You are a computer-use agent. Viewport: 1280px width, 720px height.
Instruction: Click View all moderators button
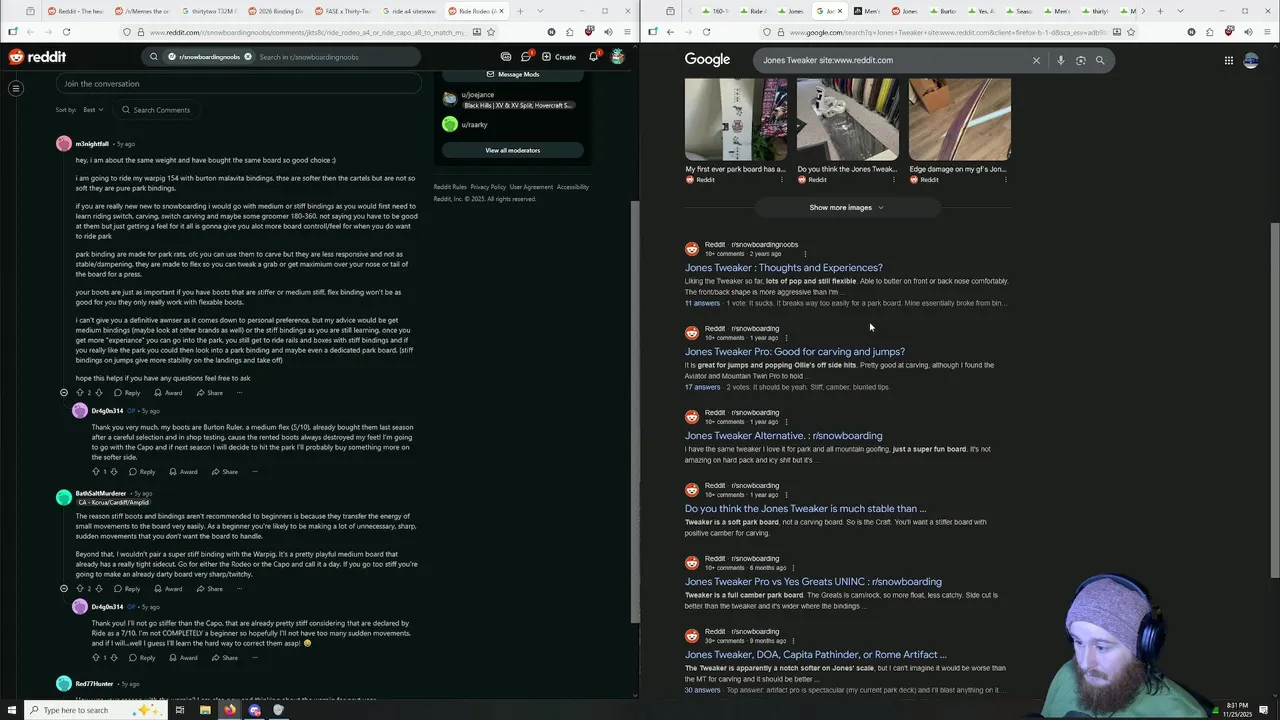(x=512, y=150)
